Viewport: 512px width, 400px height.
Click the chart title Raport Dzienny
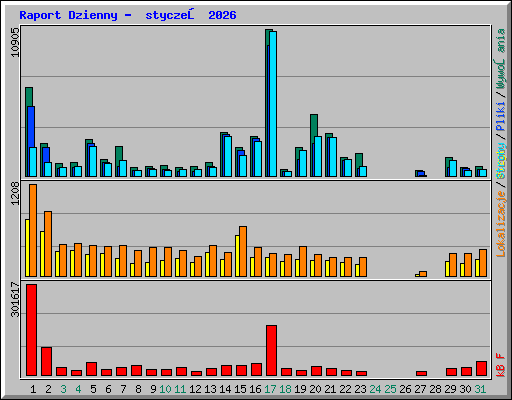click(x=68, y=15)
